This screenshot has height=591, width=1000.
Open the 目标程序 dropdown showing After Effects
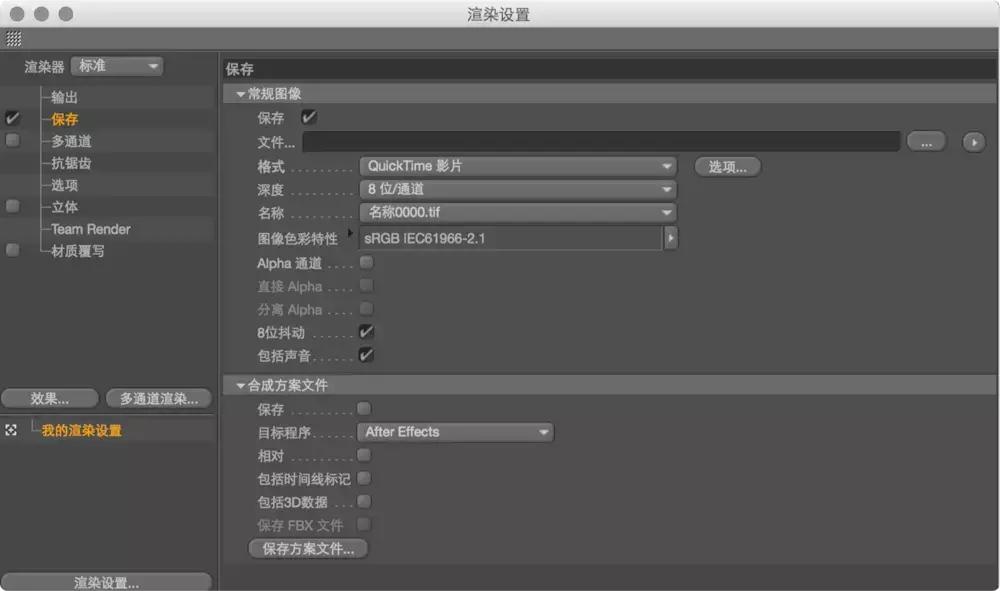point(455,432)
